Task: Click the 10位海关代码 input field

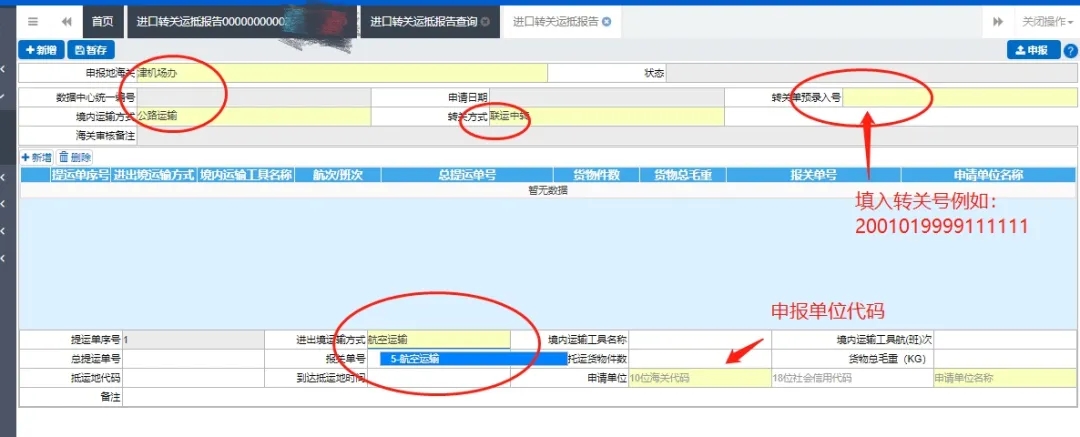Action: click(697, 378)
